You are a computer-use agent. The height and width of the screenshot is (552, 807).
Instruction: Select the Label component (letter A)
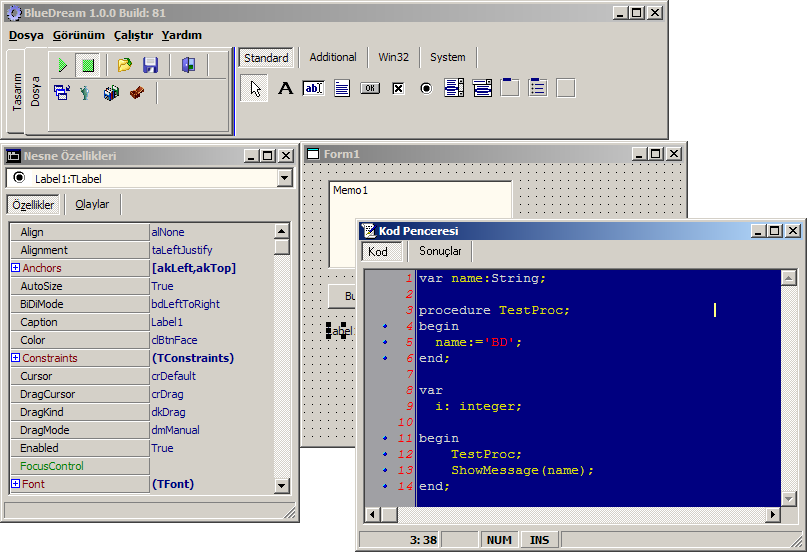click(x=285, y=88)
